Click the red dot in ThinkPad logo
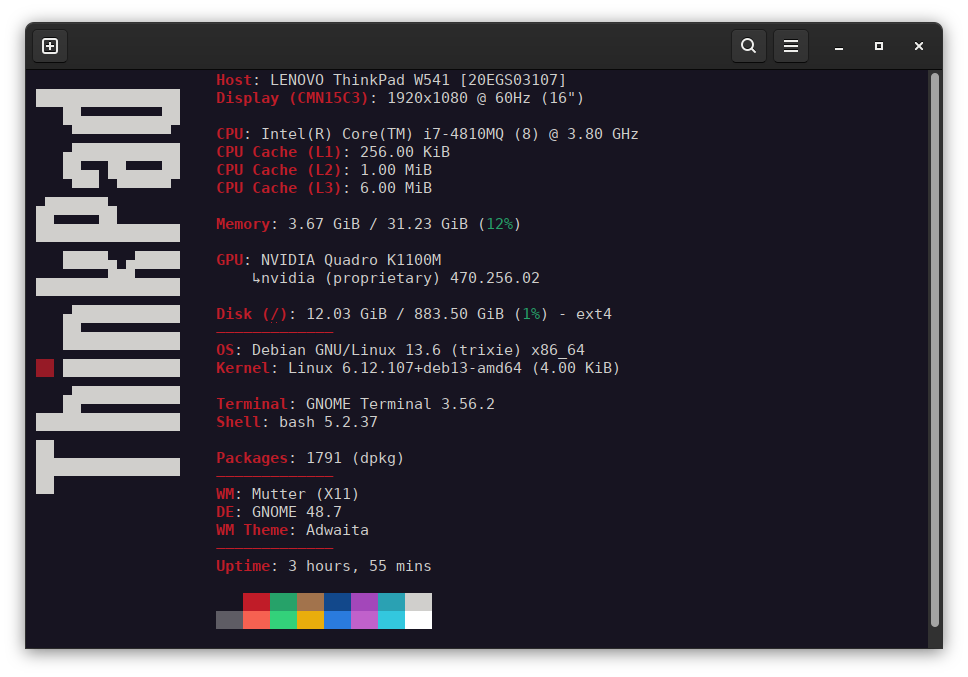 [x=45, y=368]
